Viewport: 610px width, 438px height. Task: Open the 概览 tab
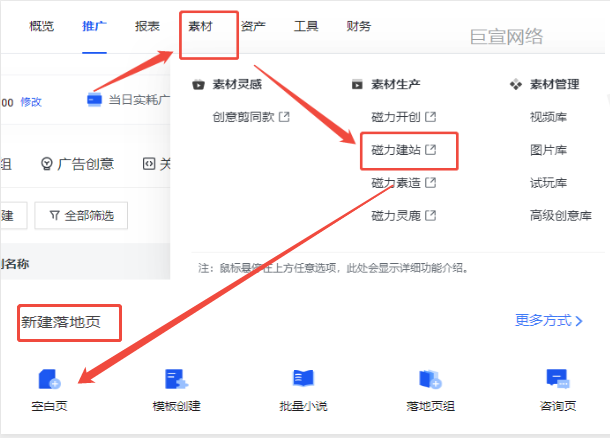(42, 26)
